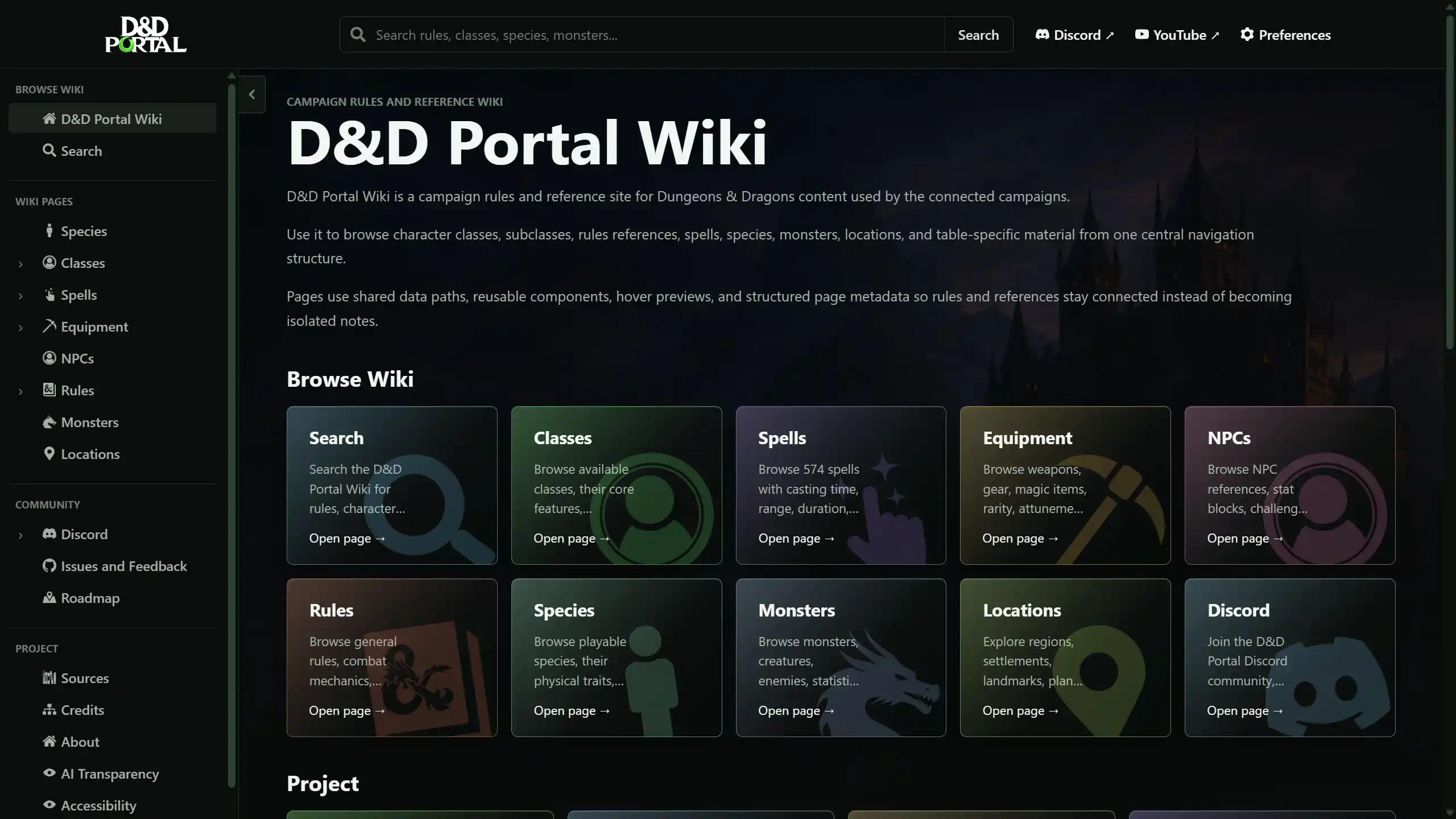Click the home icon beside D&D Portal Wiki
This screenshot has height=819, width=1456.
(x=49, y=118)
